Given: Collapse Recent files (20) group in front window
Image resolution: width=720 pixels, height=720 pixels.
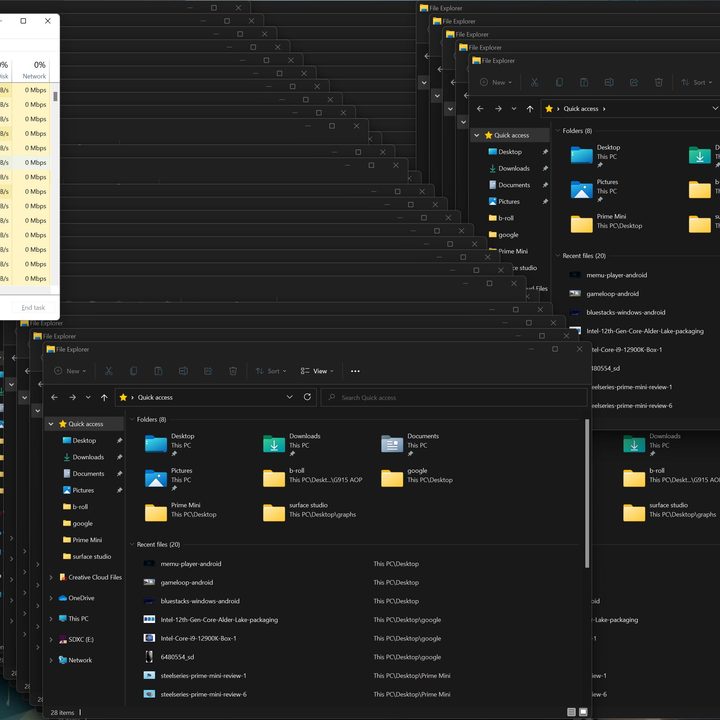Looking at the screenshot, I should (132, 544).
